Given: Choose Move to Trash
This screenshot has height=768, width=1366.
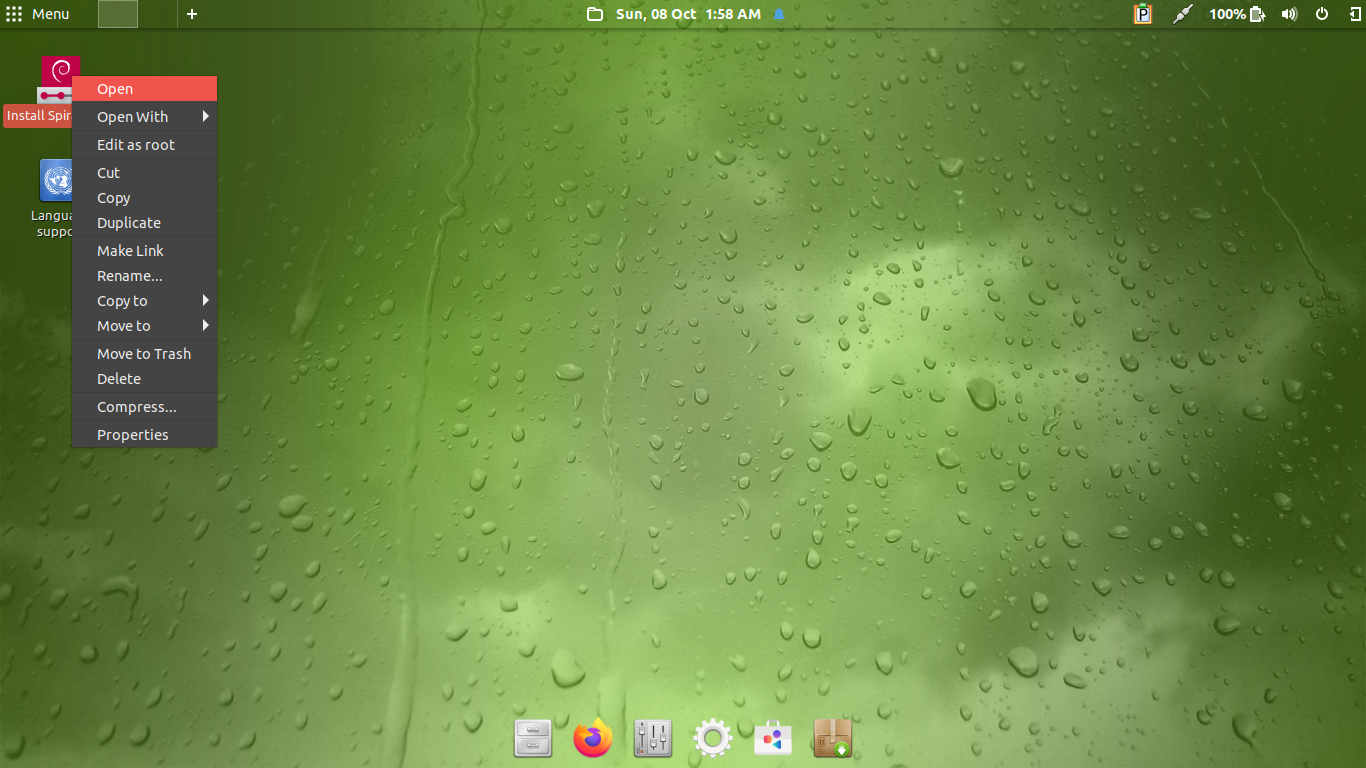Looking at the screenshot, I should (x=144, y=354).
